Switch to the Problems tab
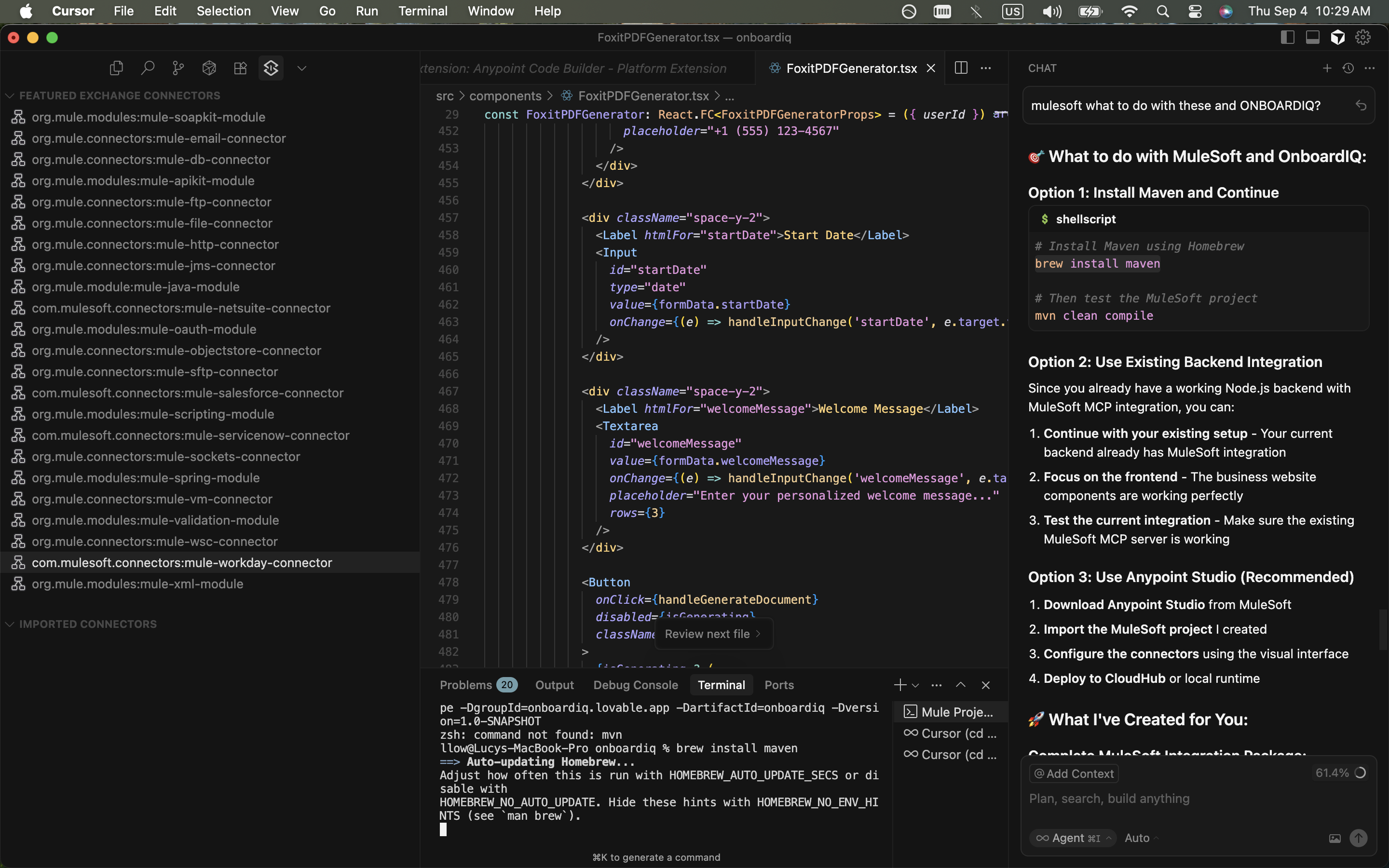The image size is (1389, 868). [466, 685]
